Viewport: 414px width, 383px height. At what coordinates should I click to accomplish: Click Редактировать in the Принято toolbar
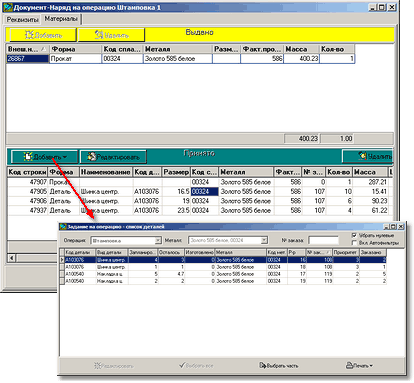[x=113, y=157]
